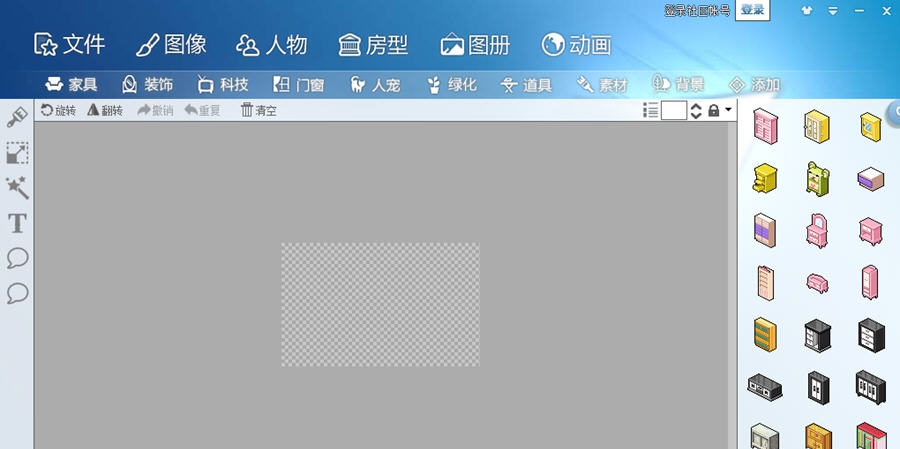900x449 pixels.
Task: Switch to the 素材 category tab
Action: pyautogui.click(x=602, y=85)
